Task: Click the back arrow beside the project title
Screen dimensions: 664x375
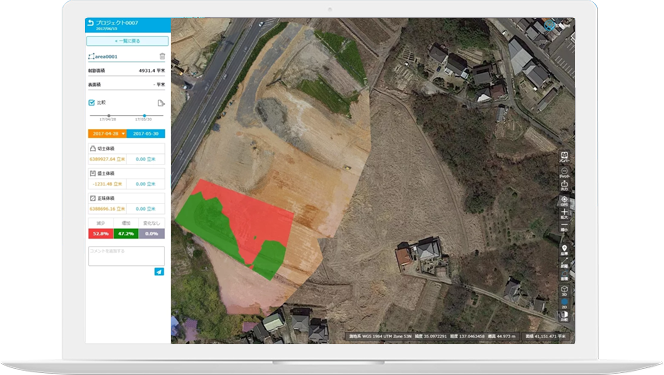Action: click(x=90, y=23)
